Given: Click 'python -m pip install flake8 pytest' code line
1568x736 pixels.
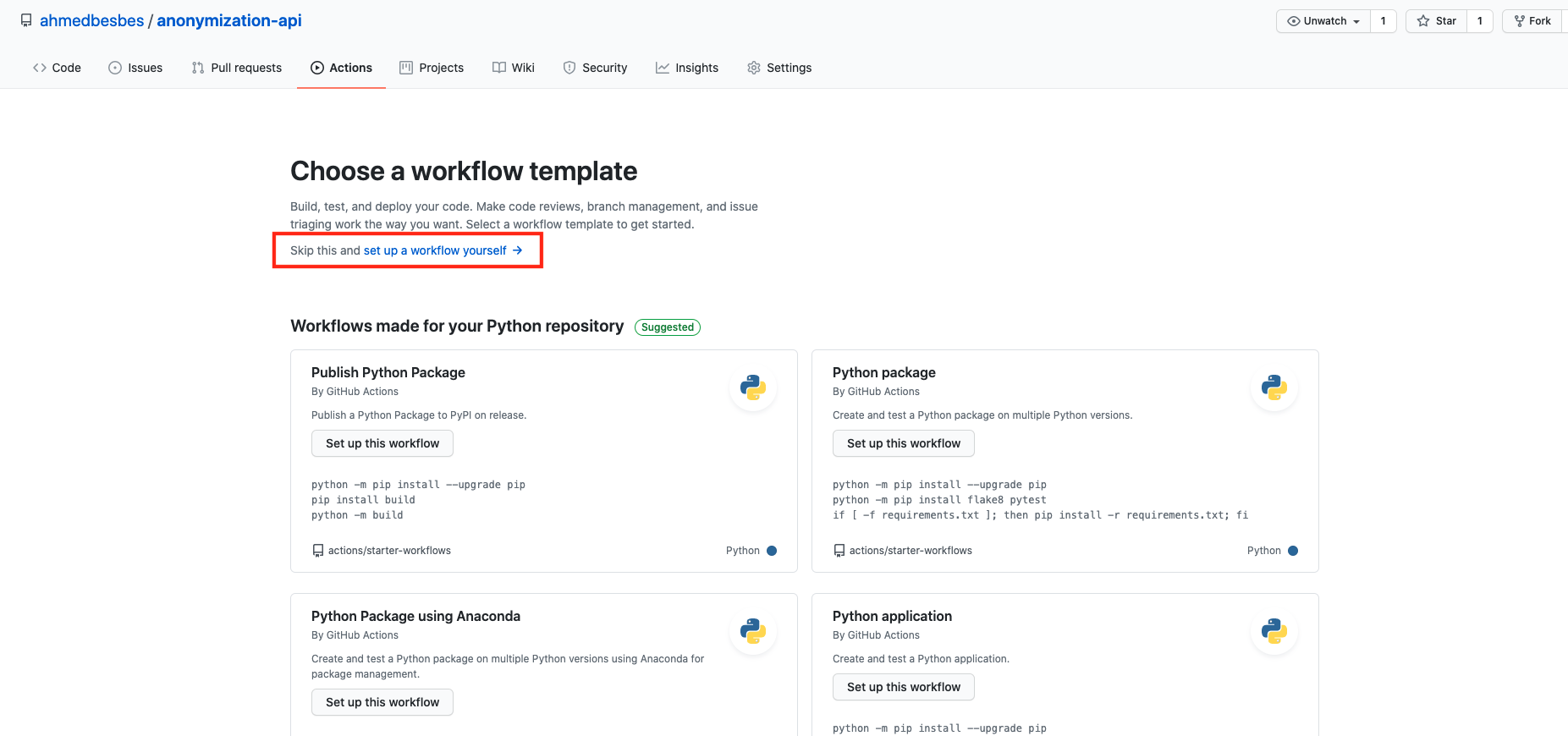Looking at the screenshot, I should tap(939, 500).
